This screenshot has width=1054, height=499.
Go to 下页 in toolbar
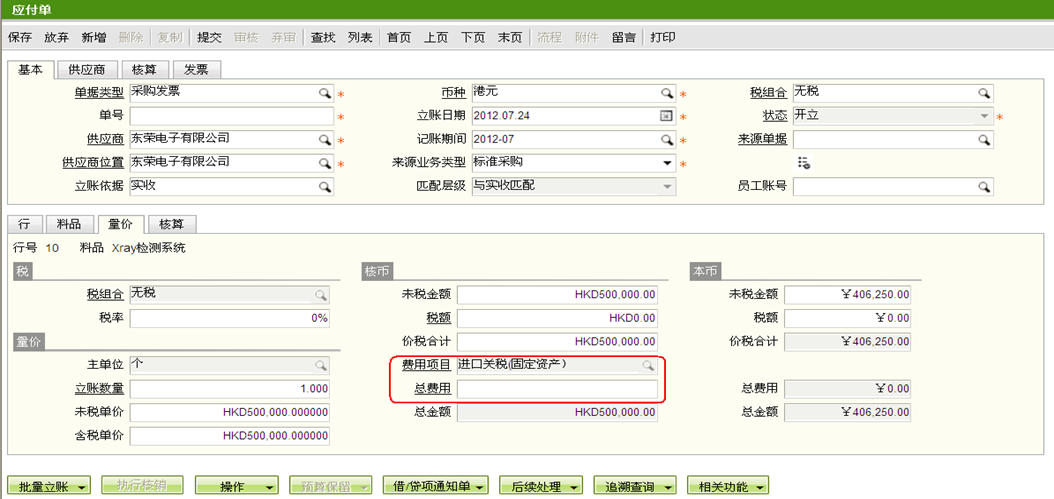click(473, 37)
